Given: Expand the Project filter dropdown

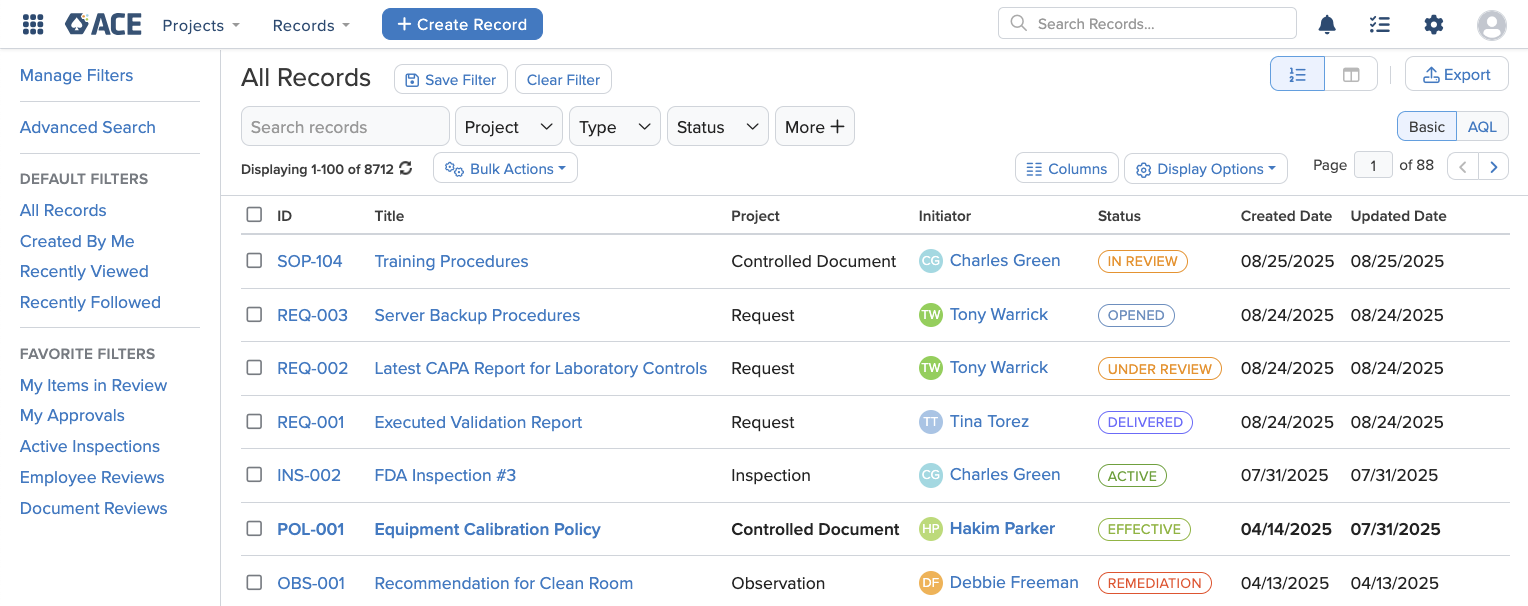Looking at the screenshot, I should [x=508, y=127].
